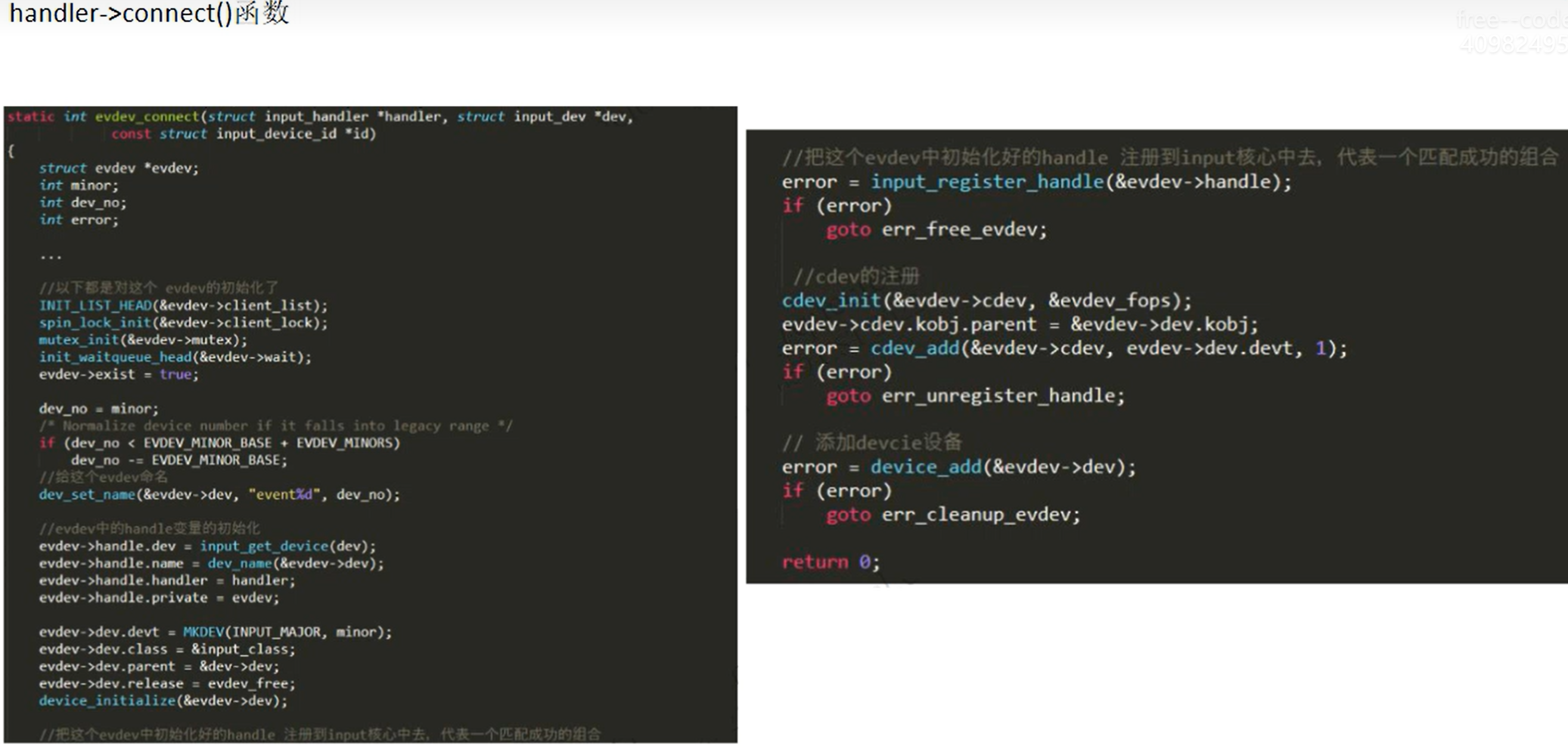Click 'evdev->handle.name = dev_name(&evdev->dev);'
This screenshot has height=746, width=1568.
pyautogui.click(x=212, y=563)
